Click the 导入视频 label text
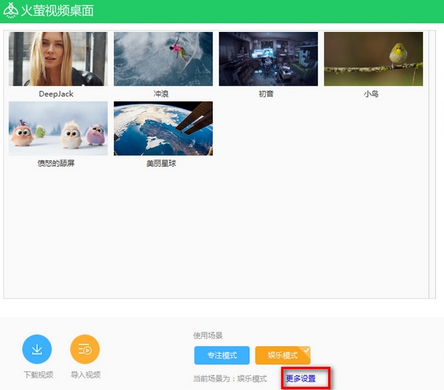The height and width of the screenshot is (390, 444). click(x=86, y=375)
